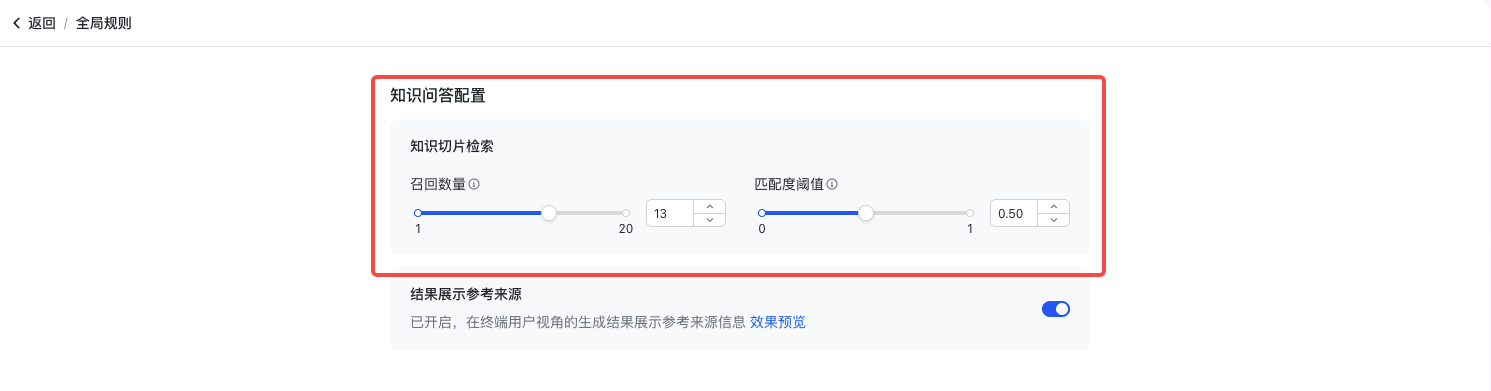Click the 召回数量 input showing 13
The height and width of the screenshot is (391, 1491).
pyautogui.click(x=671, y=214)
